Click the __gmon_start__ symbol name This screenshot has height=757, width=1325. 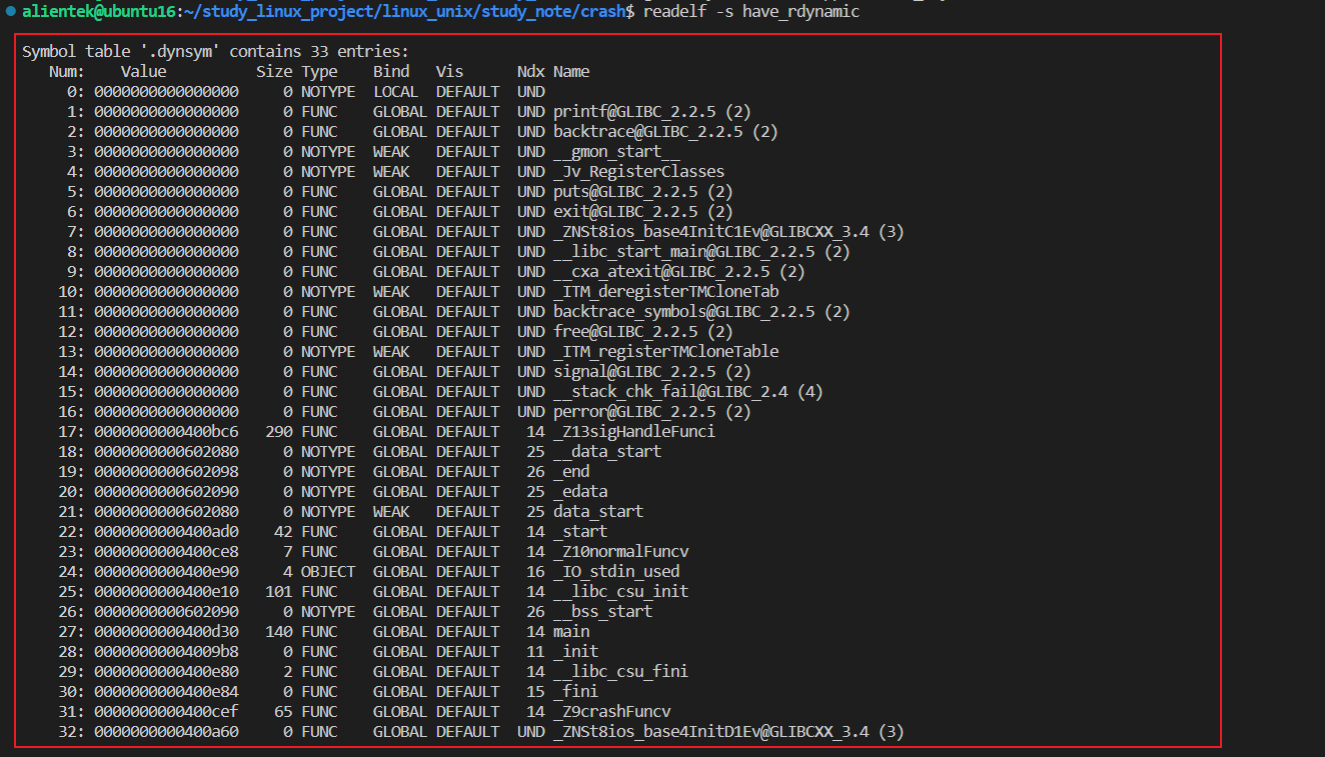(616, 151)
